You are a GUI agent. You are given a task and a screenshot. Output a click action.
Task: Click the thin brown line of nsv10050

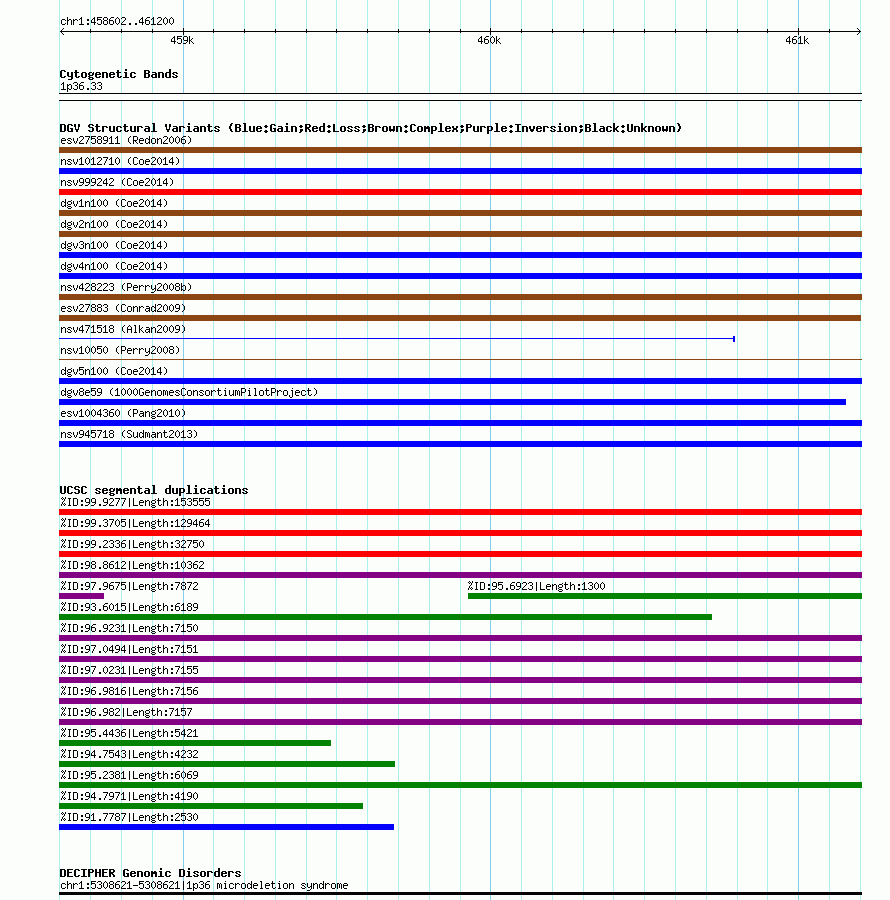tap(460, 360)
